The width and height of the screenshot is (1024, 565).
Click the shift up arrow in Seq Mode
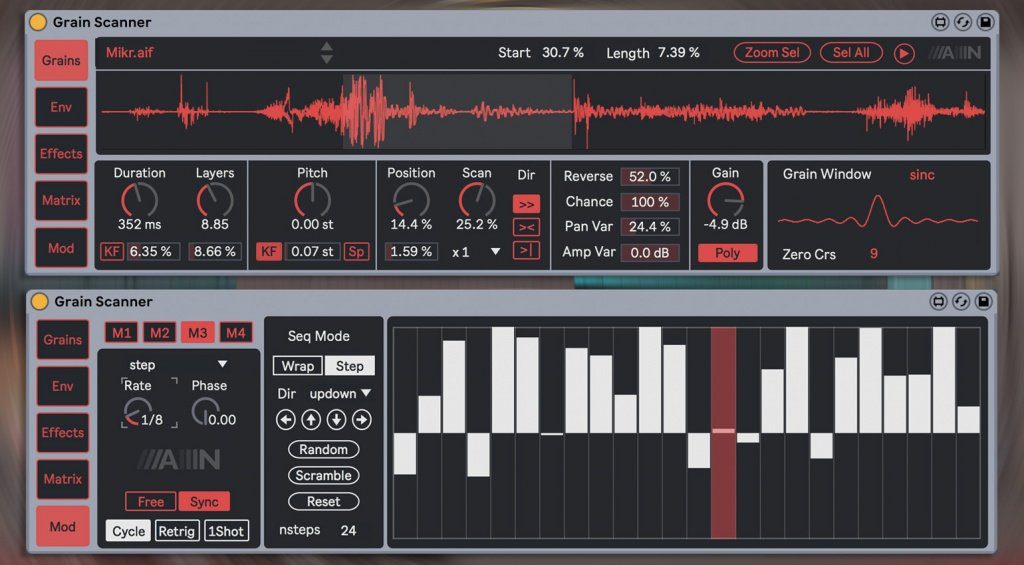311,419
